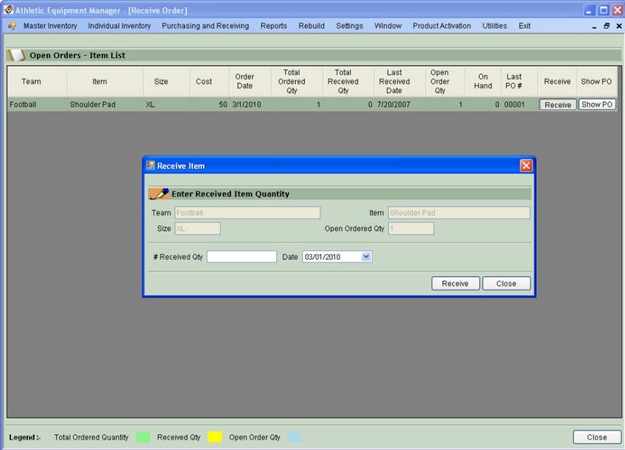The height and width of the screenshot is (450, 625).
Task: Click the disabled Open Ordered Qty field
Action: (x=411, y=228)
